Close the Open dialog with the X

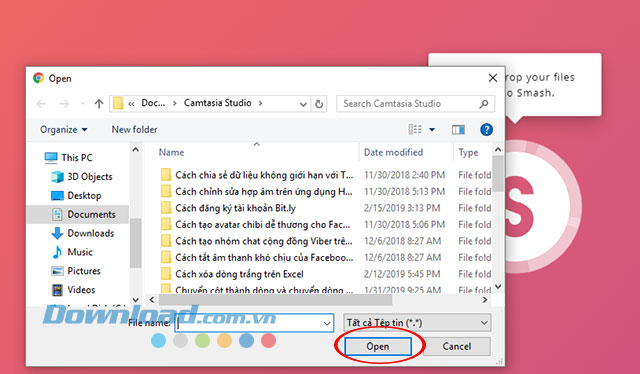click(493, 78)
